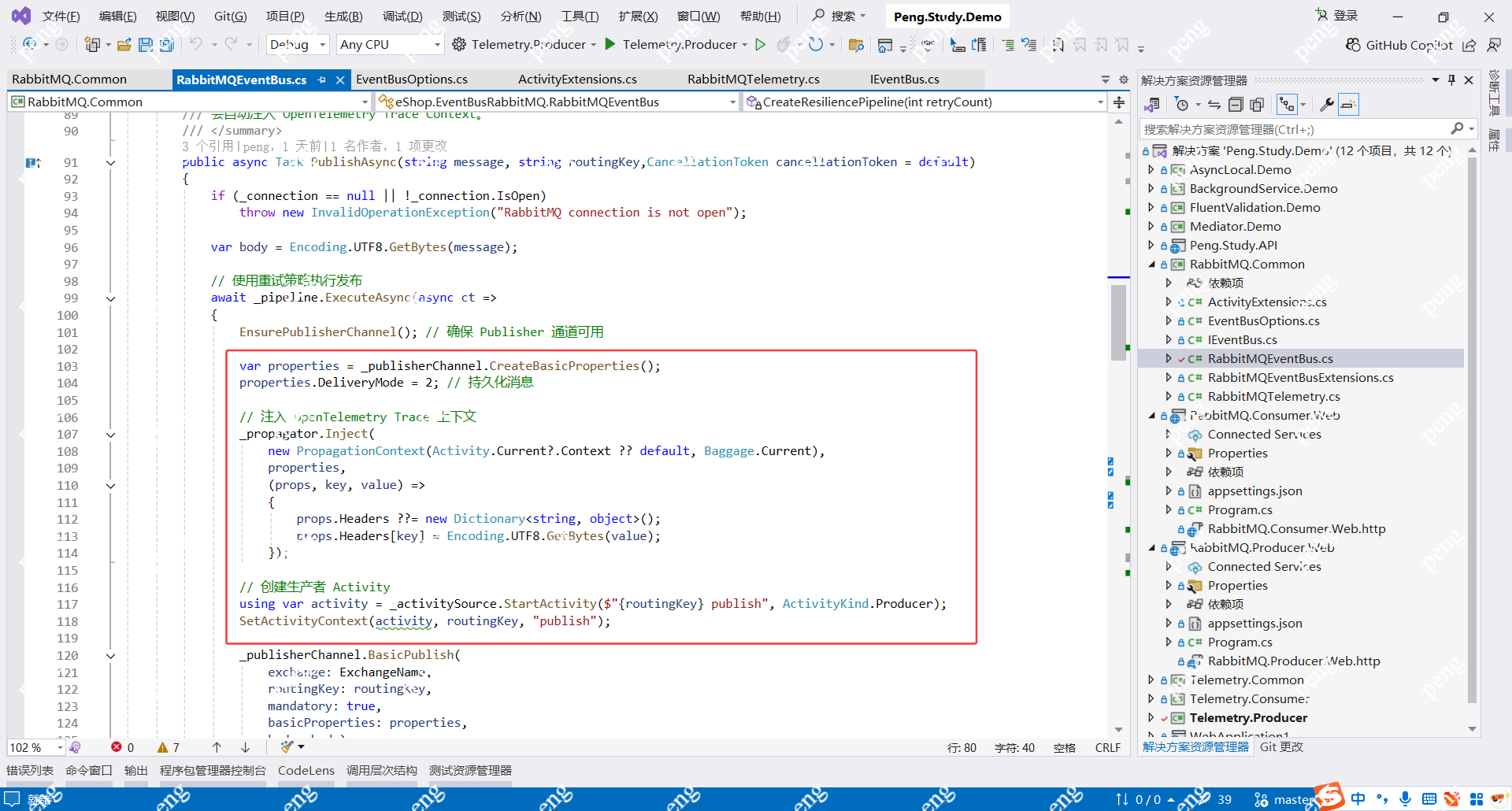Open the 文件(F) menu
Image resolution: width=1512 pixels, height=811 pixels.
pyautogui.click(x=61, y=17)
